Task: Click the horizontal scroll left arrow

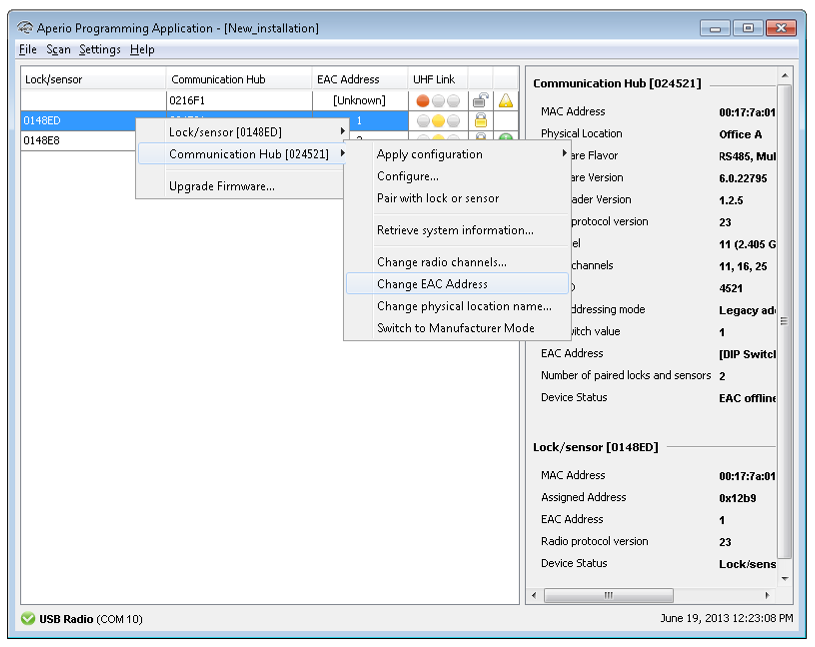Action: [534, 595]
